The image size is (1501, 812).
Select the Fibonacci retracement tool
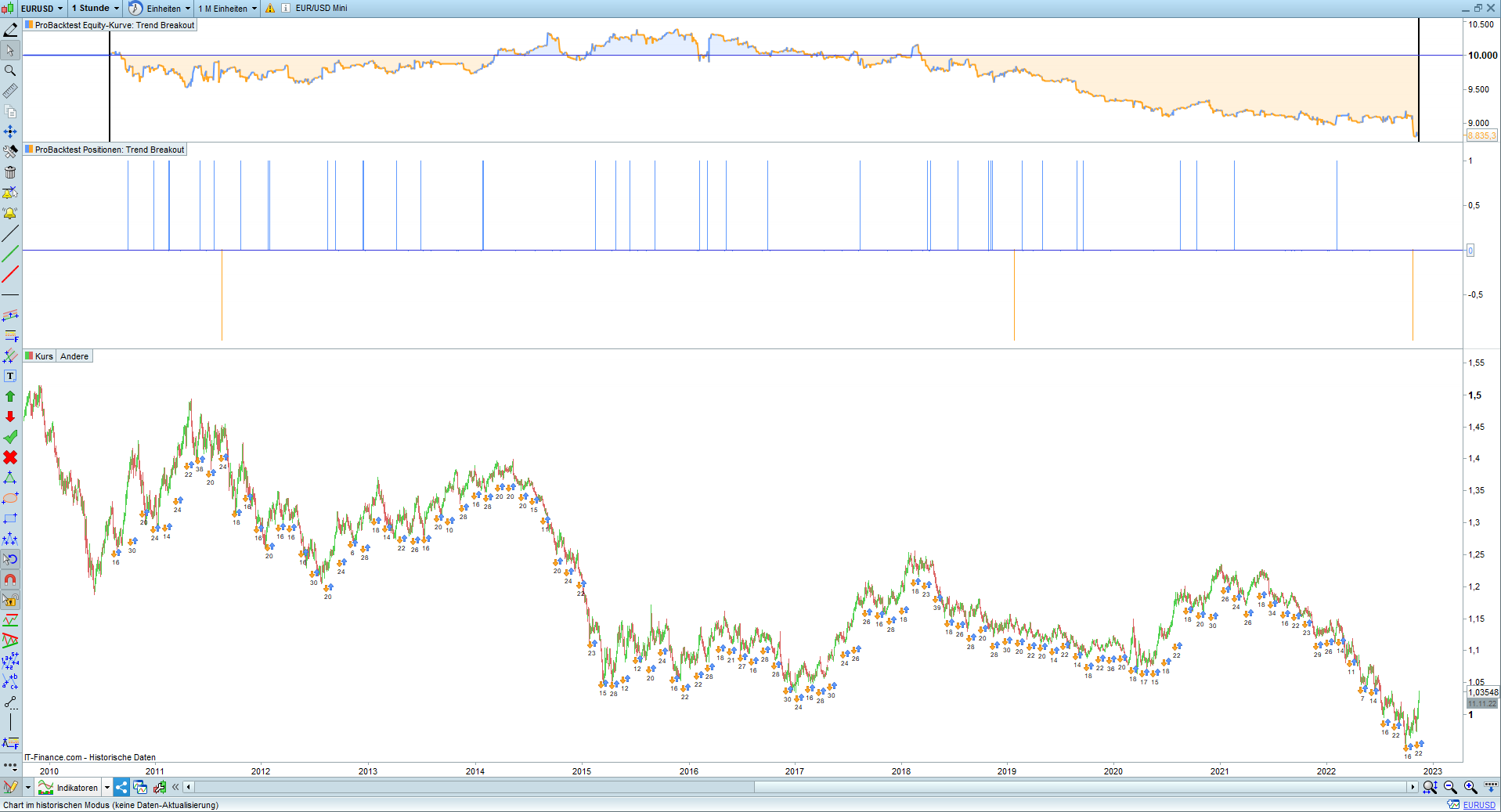click(10, 335)
